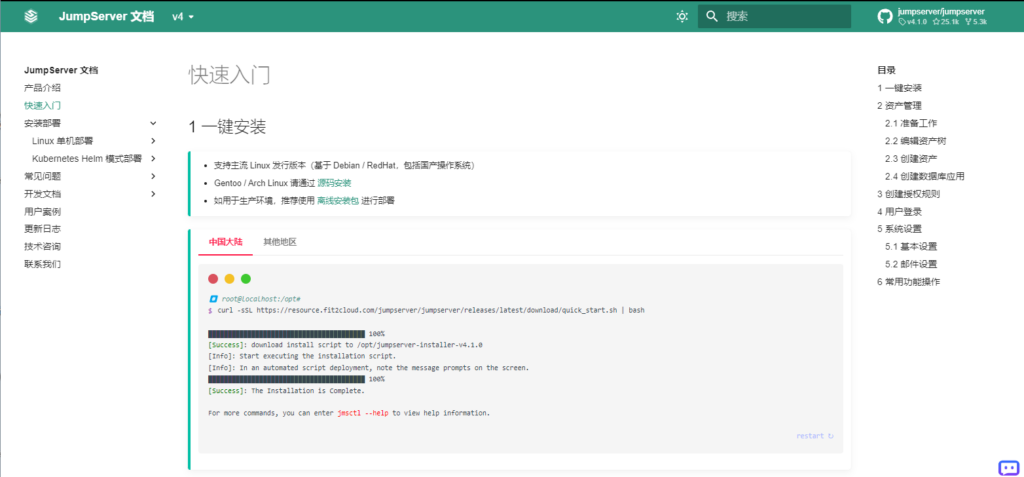
Task: Open the v4 version dropdown
Action: click(x=183, y=17)
